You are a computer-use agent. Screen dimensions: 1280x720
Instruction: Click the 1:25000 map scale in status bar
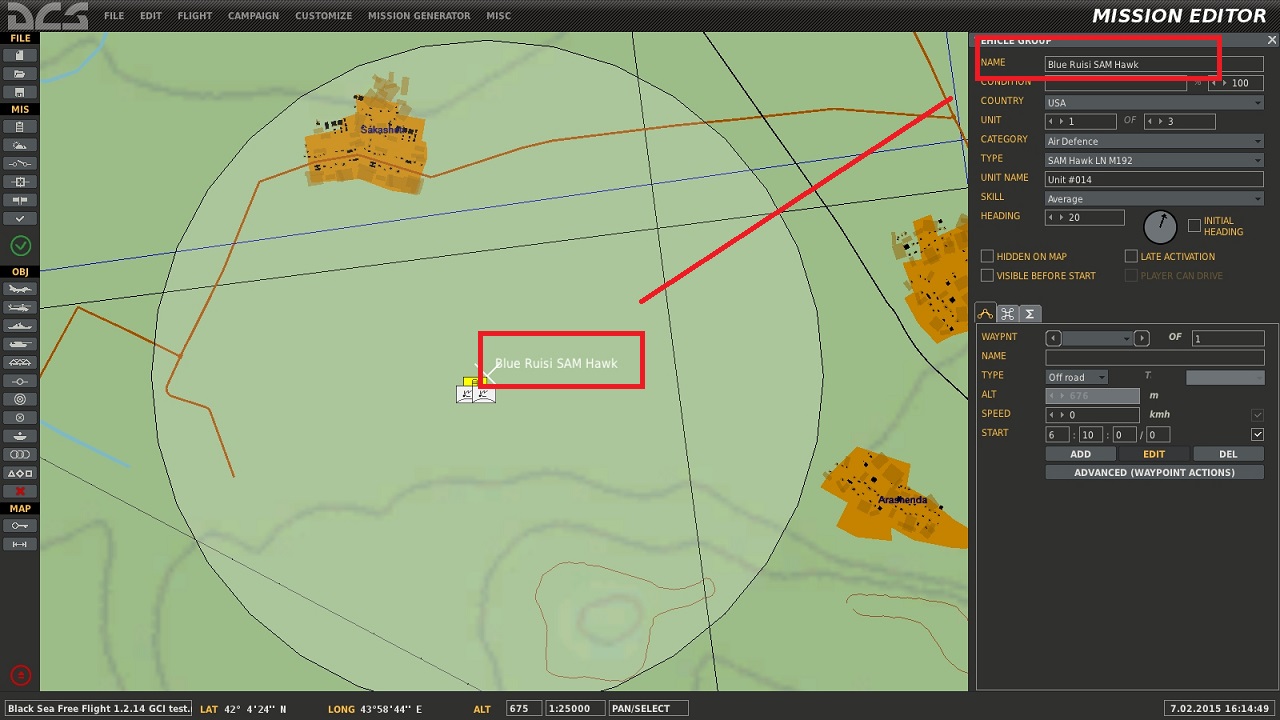coord(575,709)
